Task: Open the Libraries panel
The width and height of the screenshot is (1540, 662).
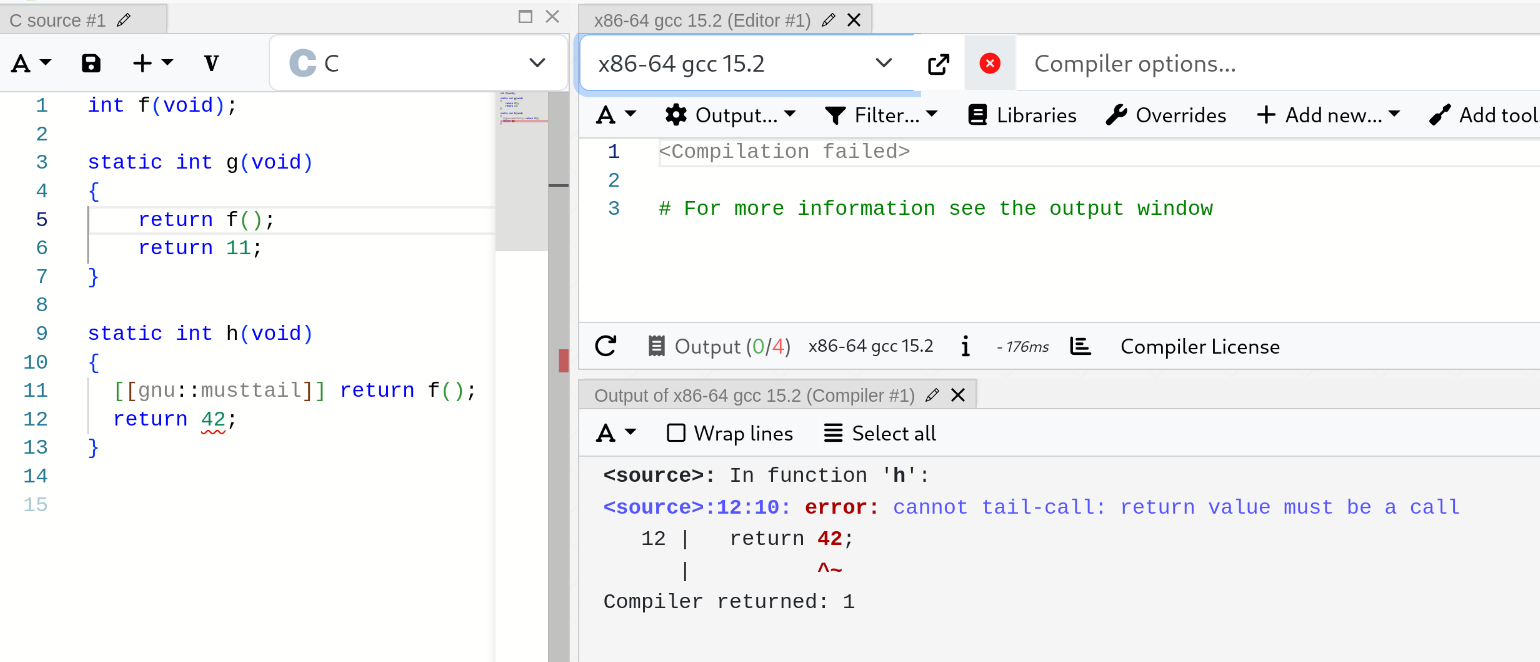Action: pyautogui.click(x=1022, y=115)
